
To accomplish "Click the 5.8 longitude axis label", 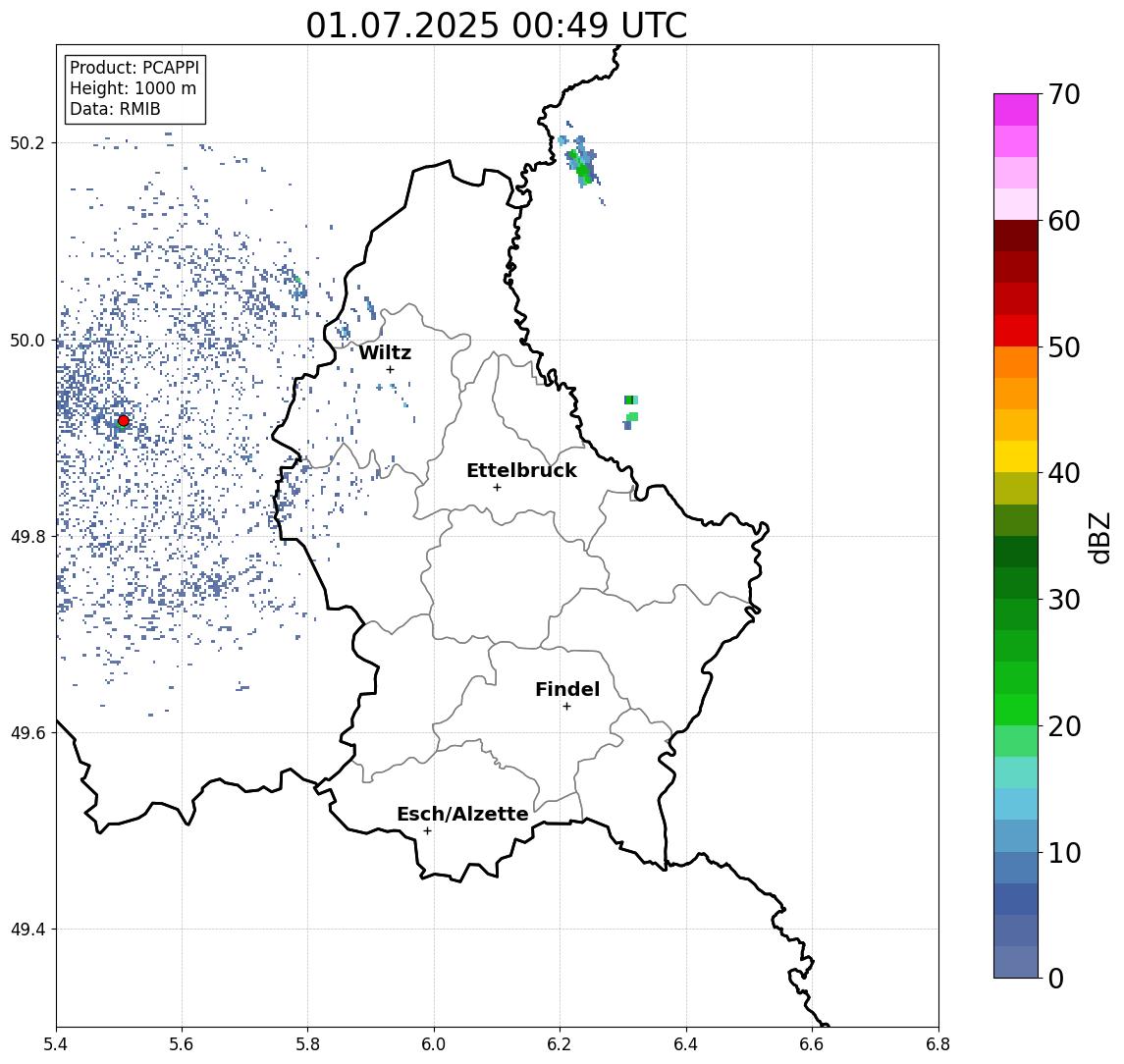I will (308, 1044).
